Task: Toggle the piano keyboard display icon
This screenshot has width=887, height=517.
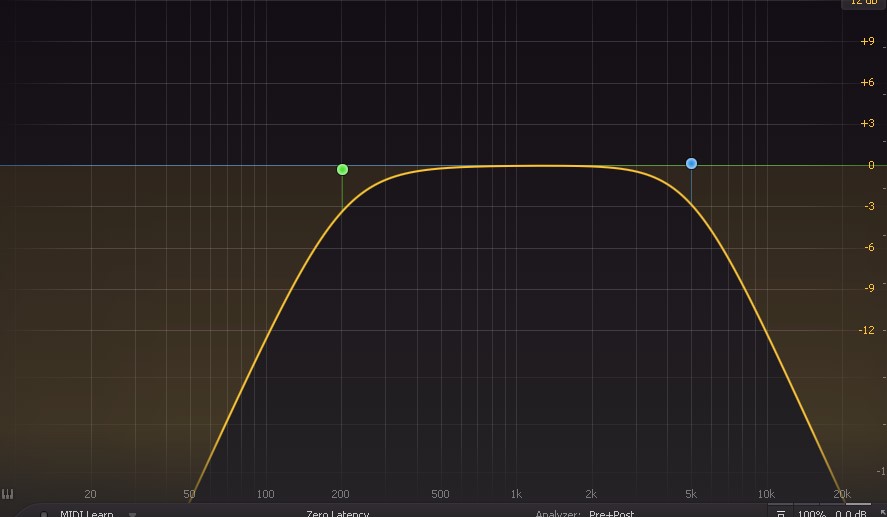Action: point(7,494)
